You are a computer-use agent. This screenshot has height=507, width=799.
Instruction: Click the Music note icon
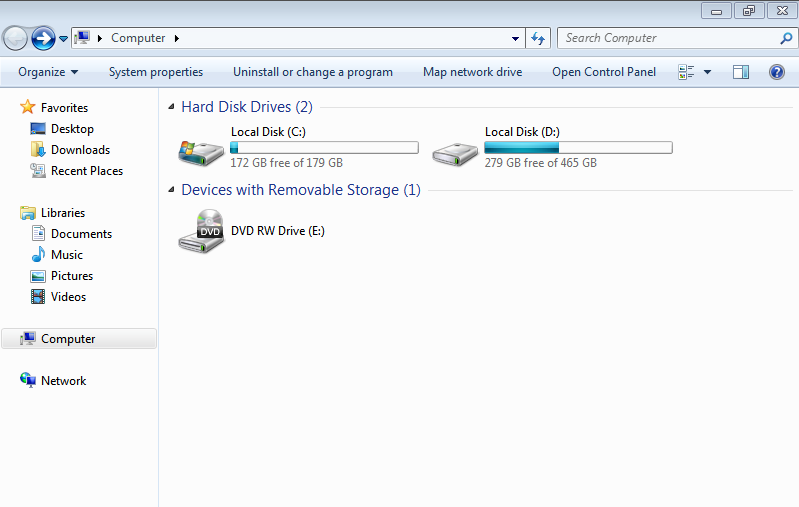click(38, 254)
